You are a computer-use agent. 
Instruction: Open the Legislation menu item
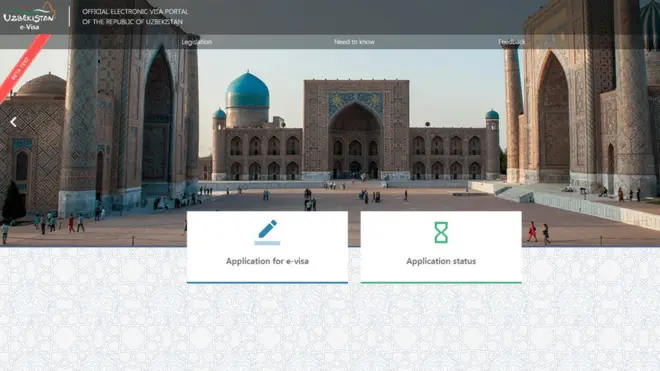coord(197,42)
